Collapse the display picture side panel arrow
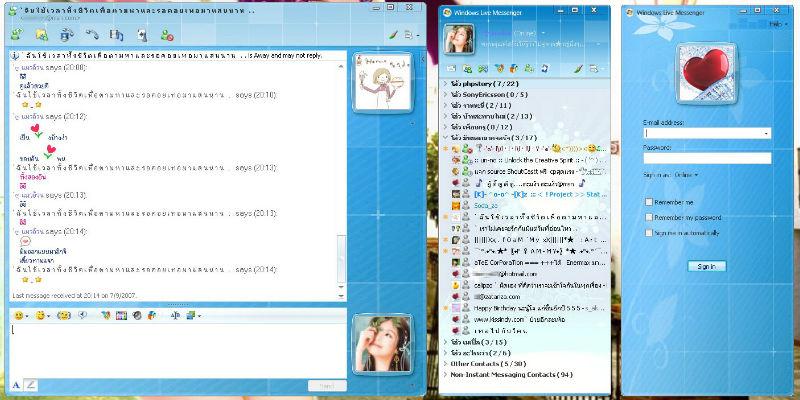The image size is (800, 400). [423, 60]
